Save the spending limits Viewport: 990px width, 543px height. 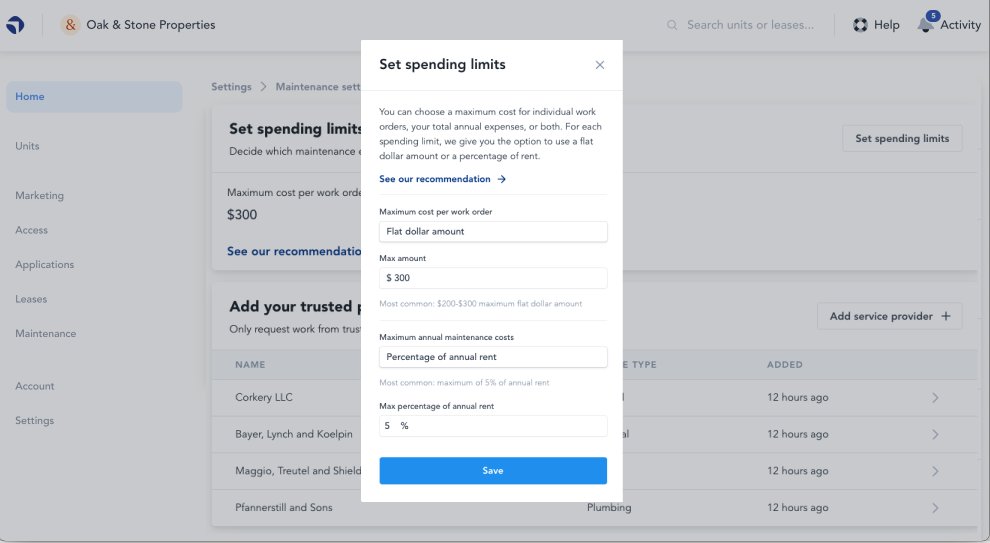click(493, 471)
